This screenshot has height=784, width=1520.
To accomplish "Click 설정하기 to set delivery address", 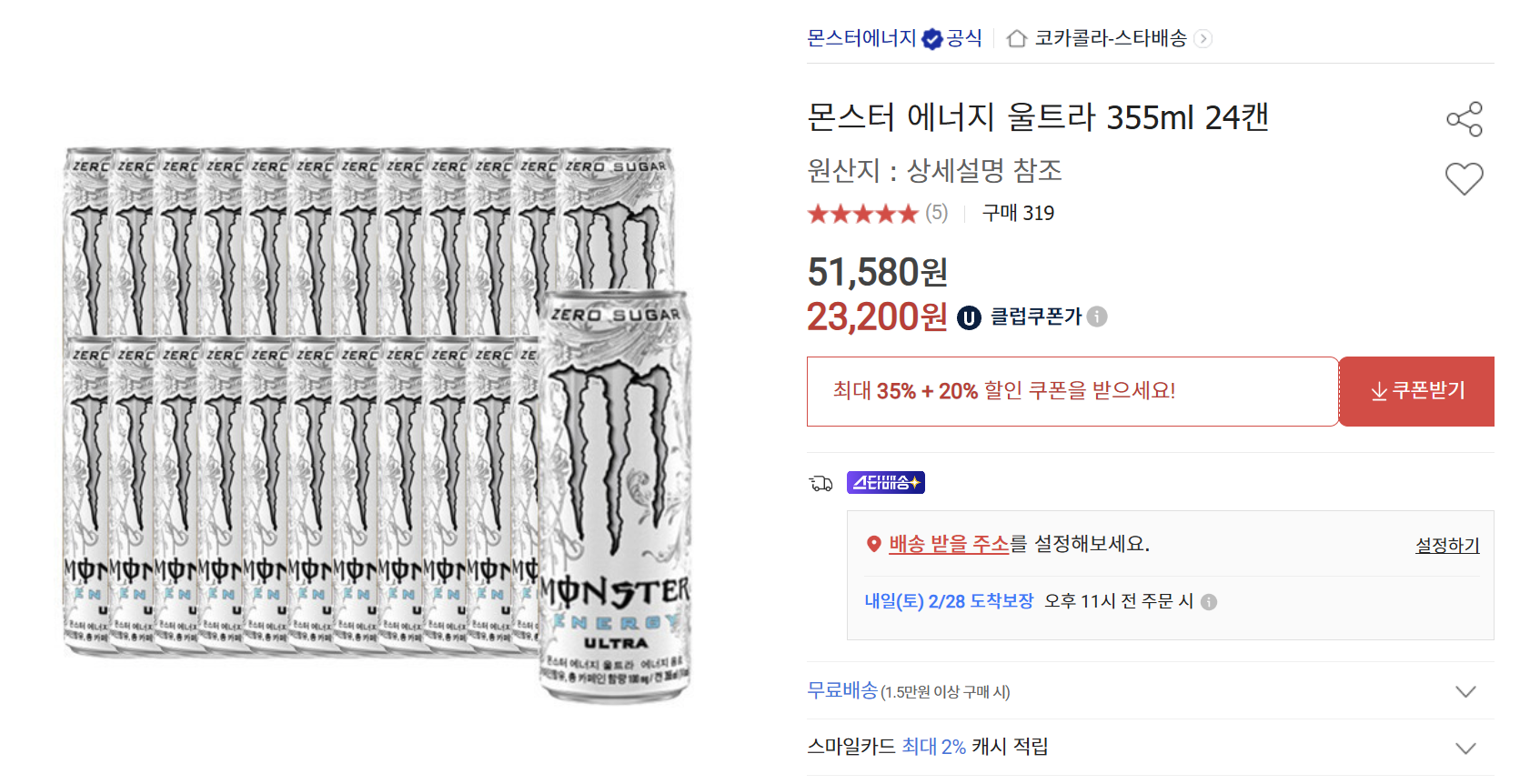I will click(x=1446, y=546).
